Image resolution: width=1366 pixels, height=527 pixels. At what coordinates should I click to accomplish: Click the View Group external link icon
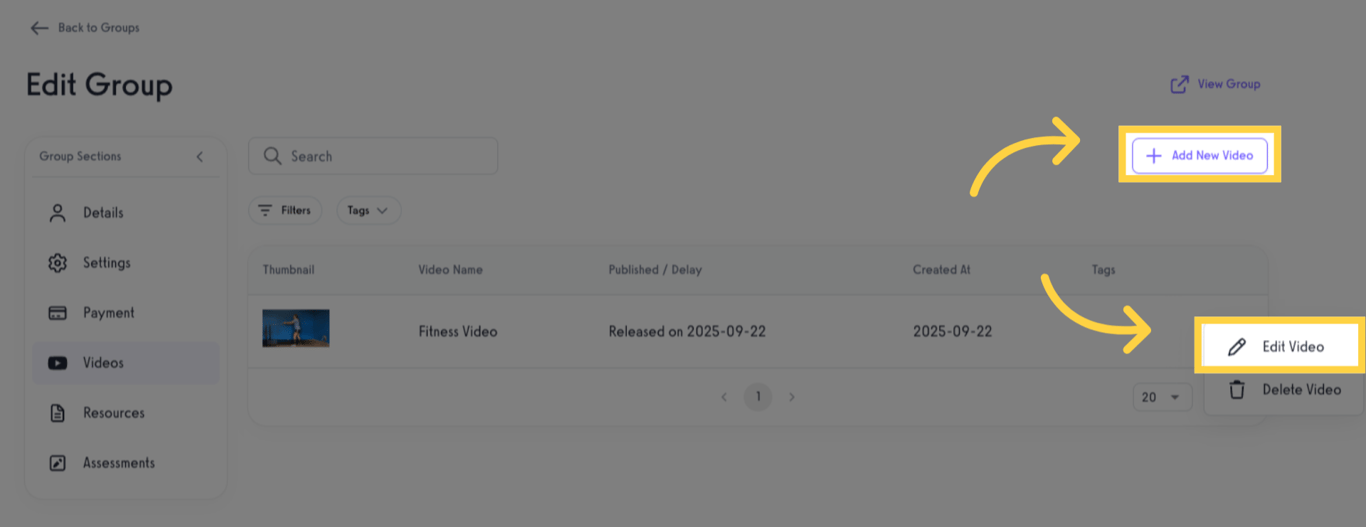pos(1180,85)
